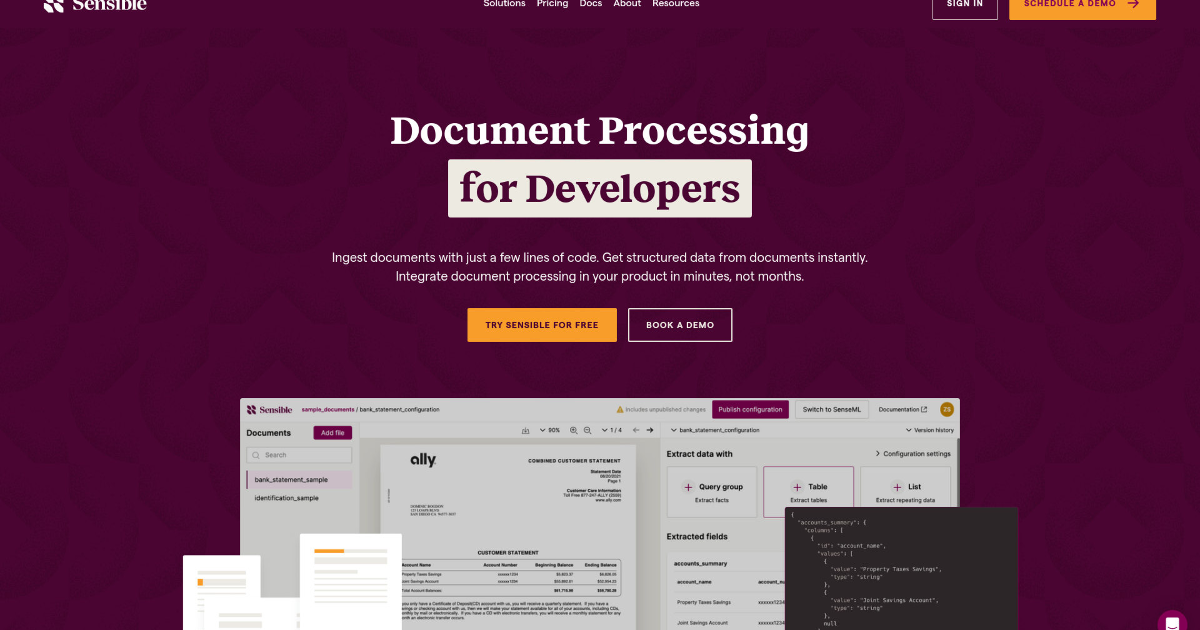Open the Solutions menu
1200x630 pixels.
click(504, 4)
